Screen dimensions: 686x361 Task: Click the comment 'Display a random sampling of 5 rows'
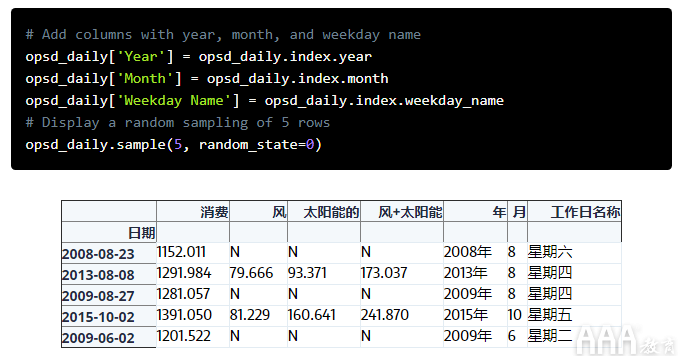click(x=178, y=123)
